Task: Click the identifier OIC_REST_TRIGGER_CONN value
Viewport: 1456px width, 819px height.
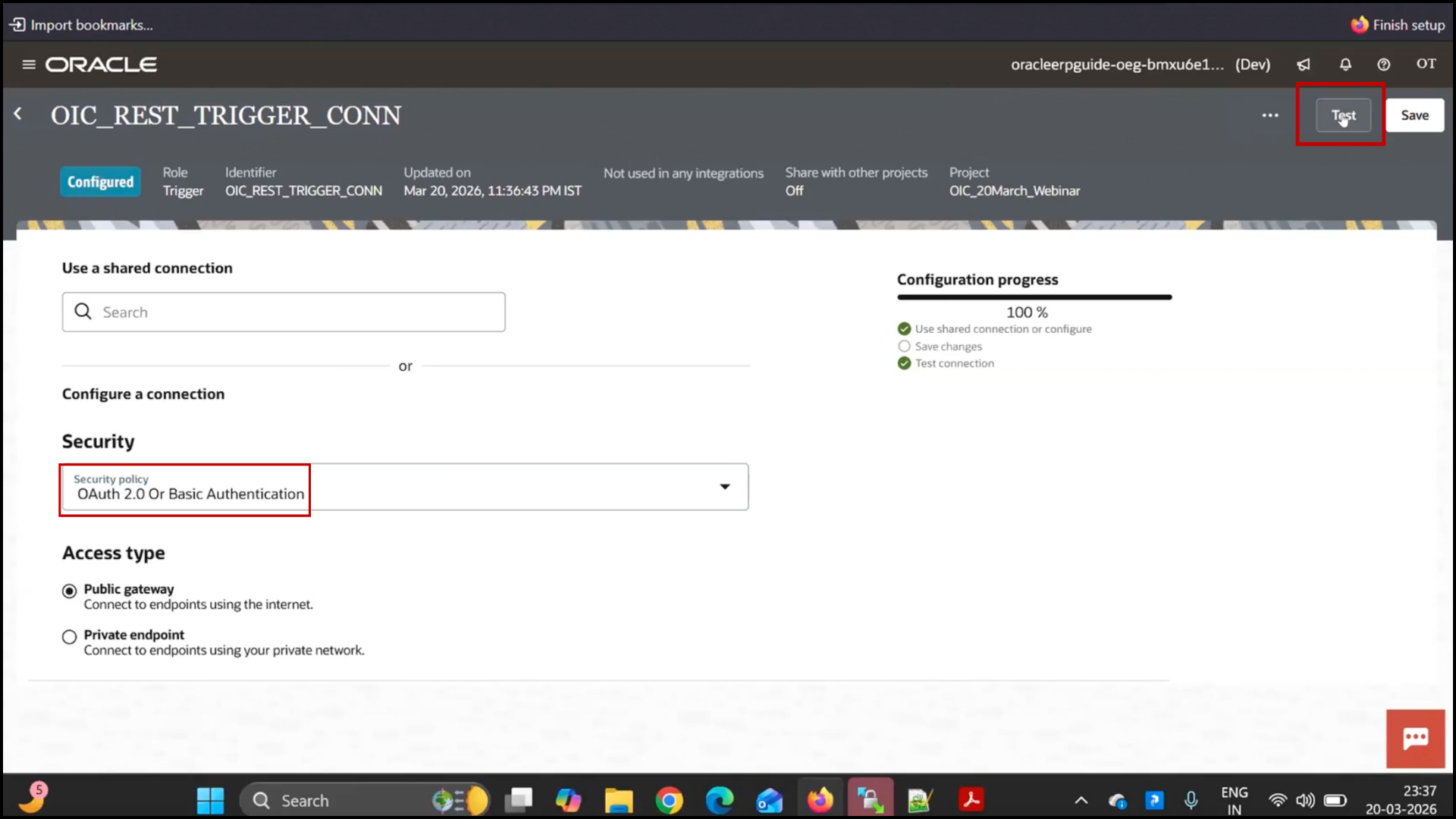Action: point(303,191)
